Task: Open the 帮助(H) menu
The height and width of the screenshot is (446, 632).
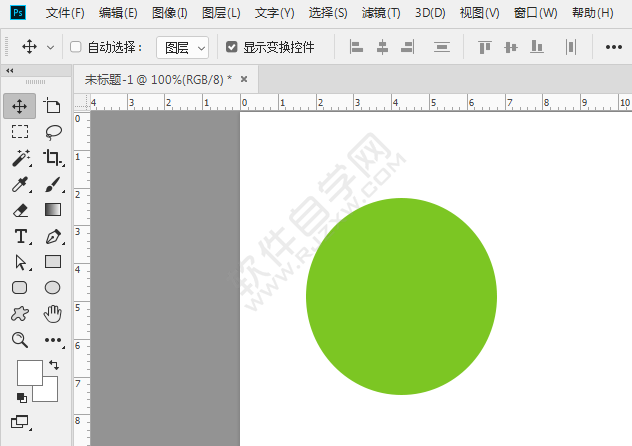Action: [592, 13]
